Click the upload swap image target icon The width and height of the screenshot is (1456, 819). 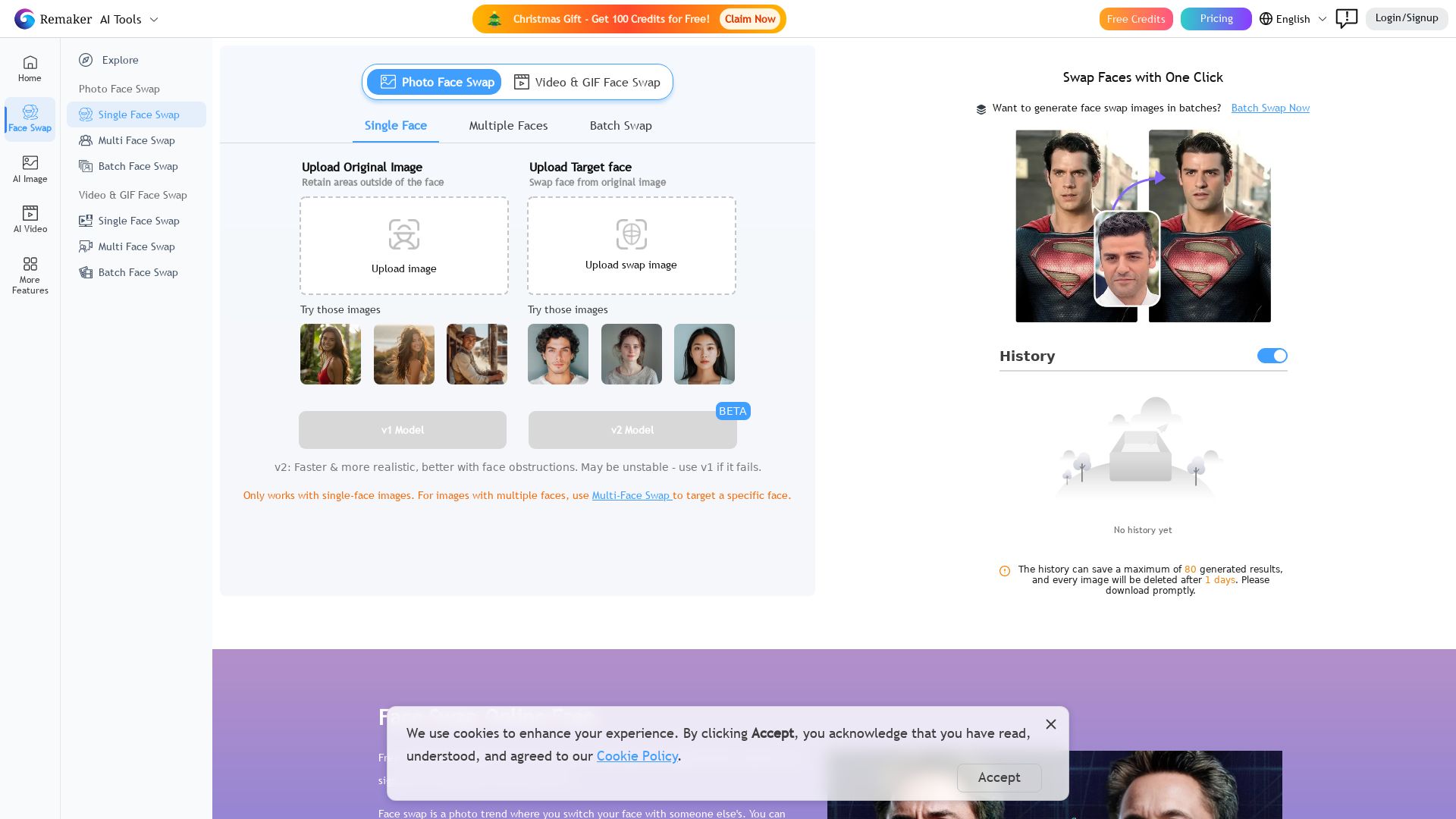coord(631,234)
